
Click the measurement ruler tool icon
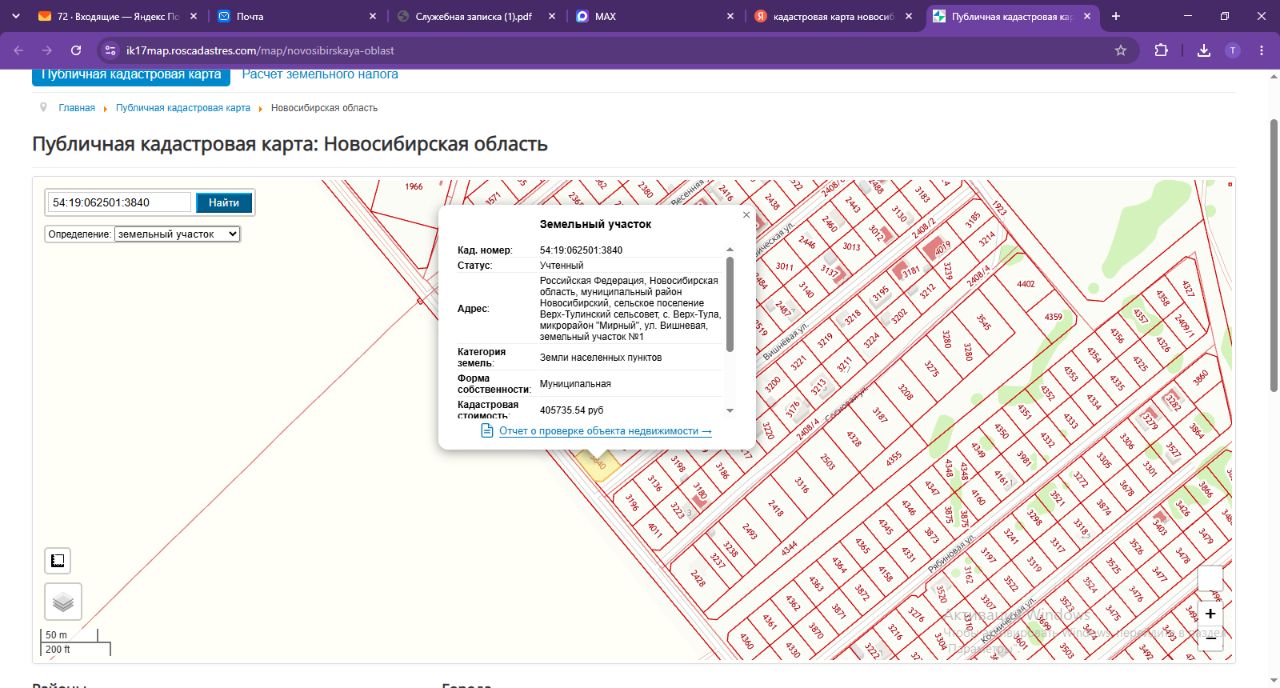[58, 561]
